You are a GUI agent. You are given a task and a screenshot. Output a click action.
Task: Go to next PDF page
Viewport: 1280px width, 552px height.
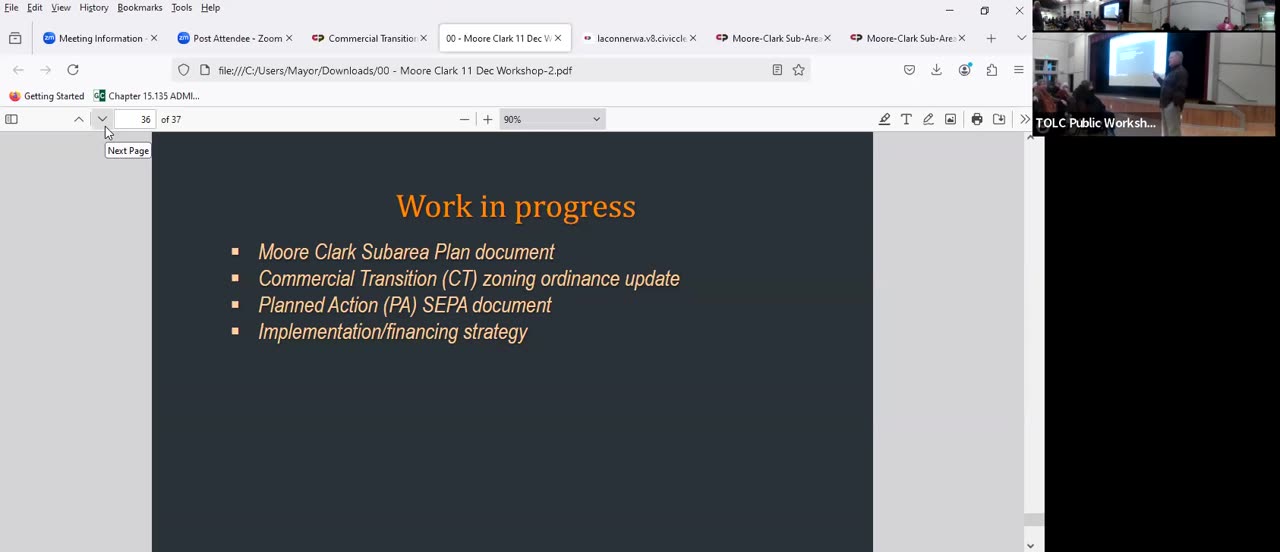click(x=102, y=119)
